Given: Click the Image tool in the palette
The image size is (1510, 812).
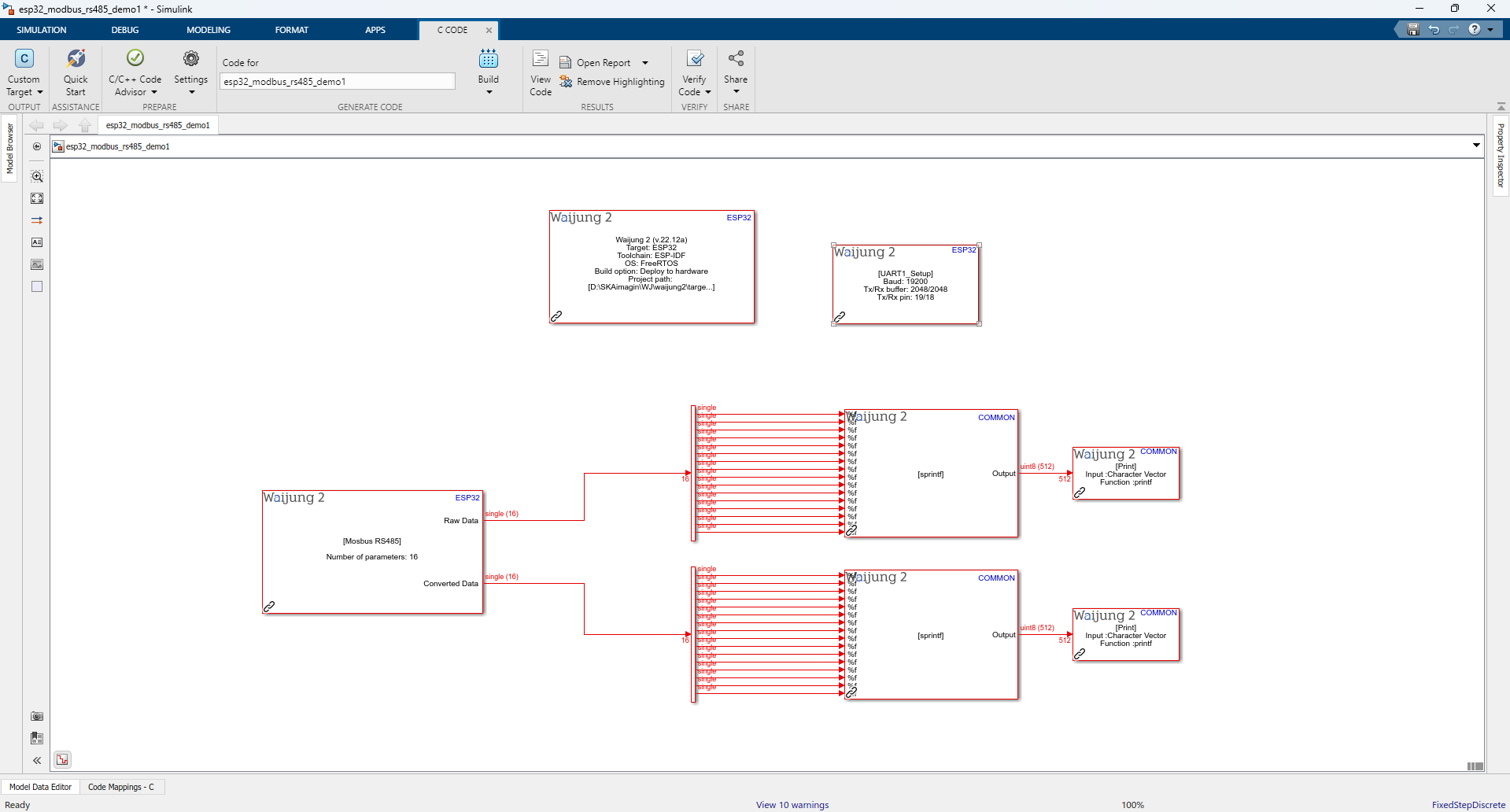Looking at the screenshot, I should pos(37,264).
